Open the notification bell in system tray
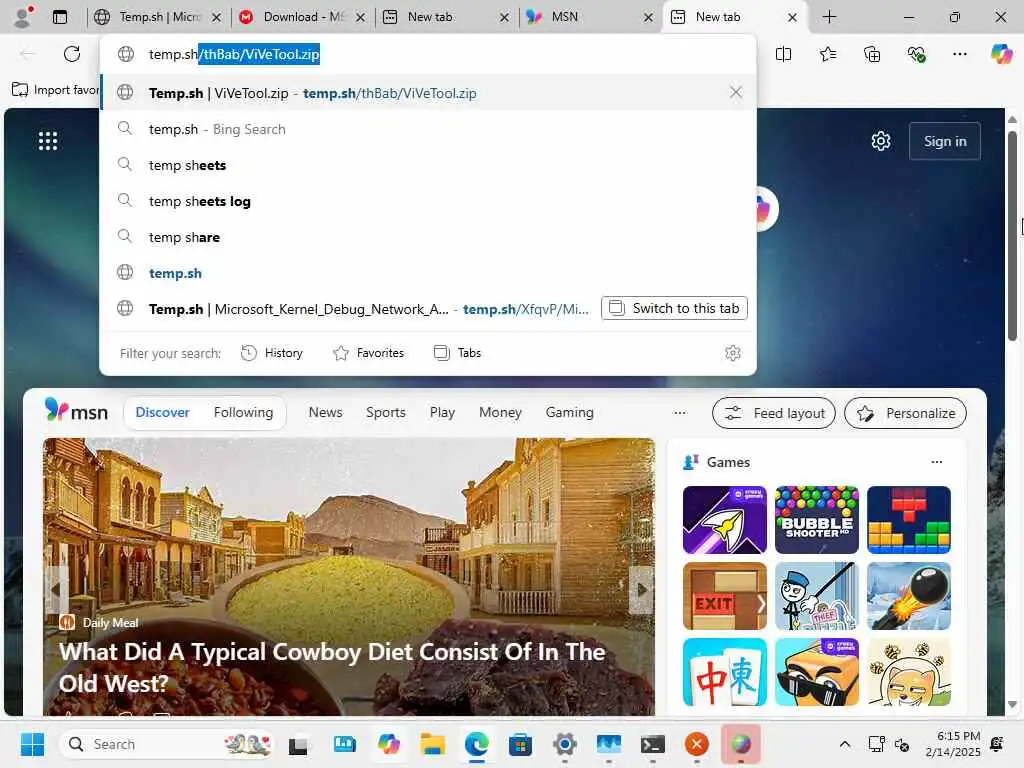 tap(997, 744)
